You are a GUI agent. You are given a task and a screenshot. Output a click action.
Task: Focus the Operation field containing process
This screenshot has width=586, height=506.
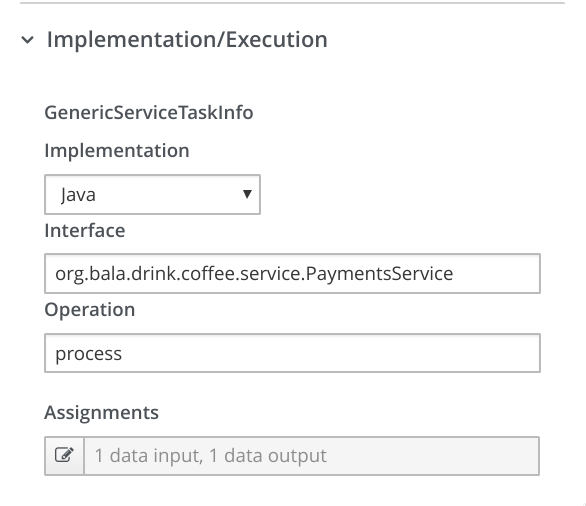click(x=292, y=353)
